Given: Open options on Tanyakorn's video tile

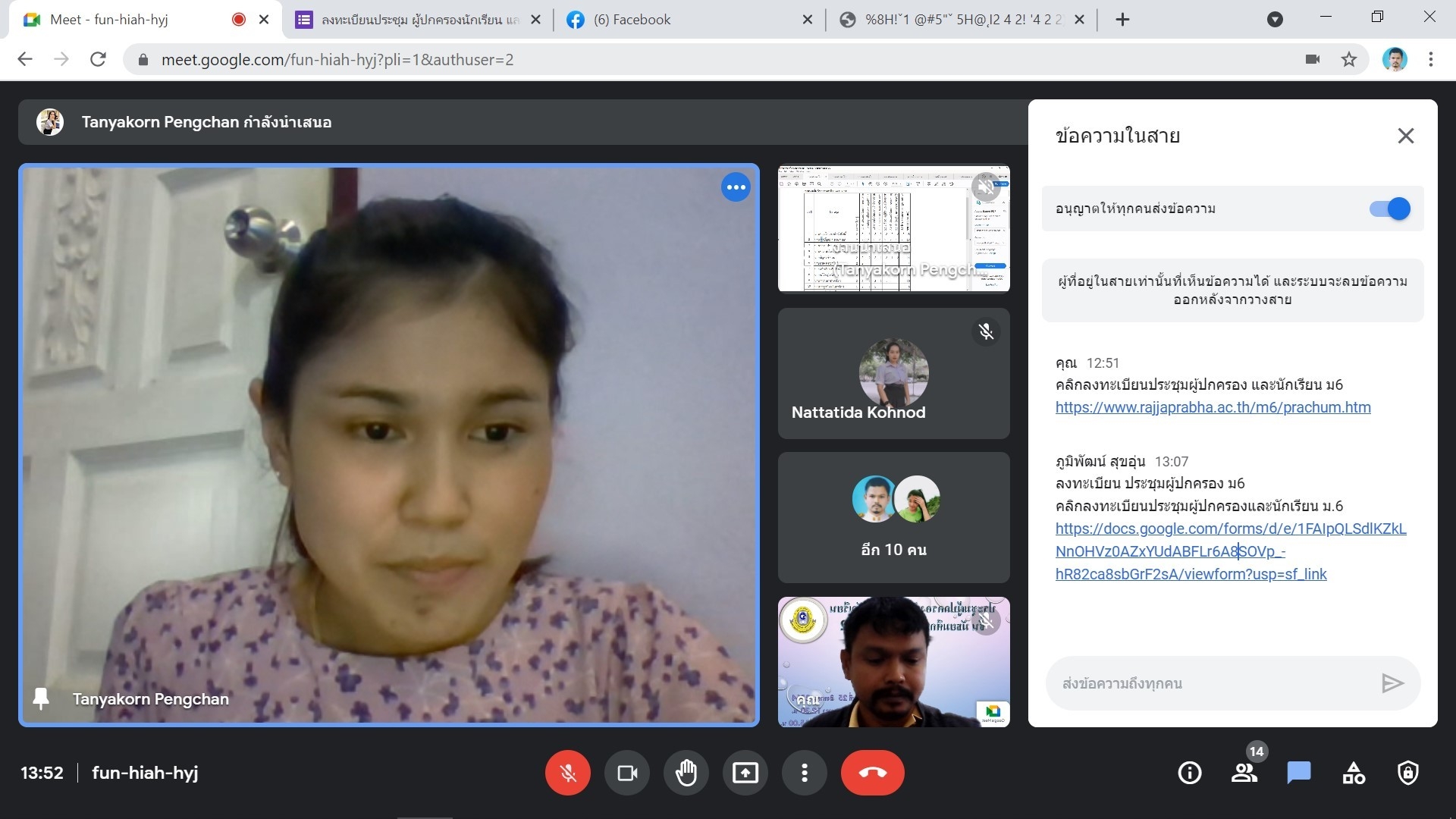Looking at the screenshot, I should click(736, 187).
